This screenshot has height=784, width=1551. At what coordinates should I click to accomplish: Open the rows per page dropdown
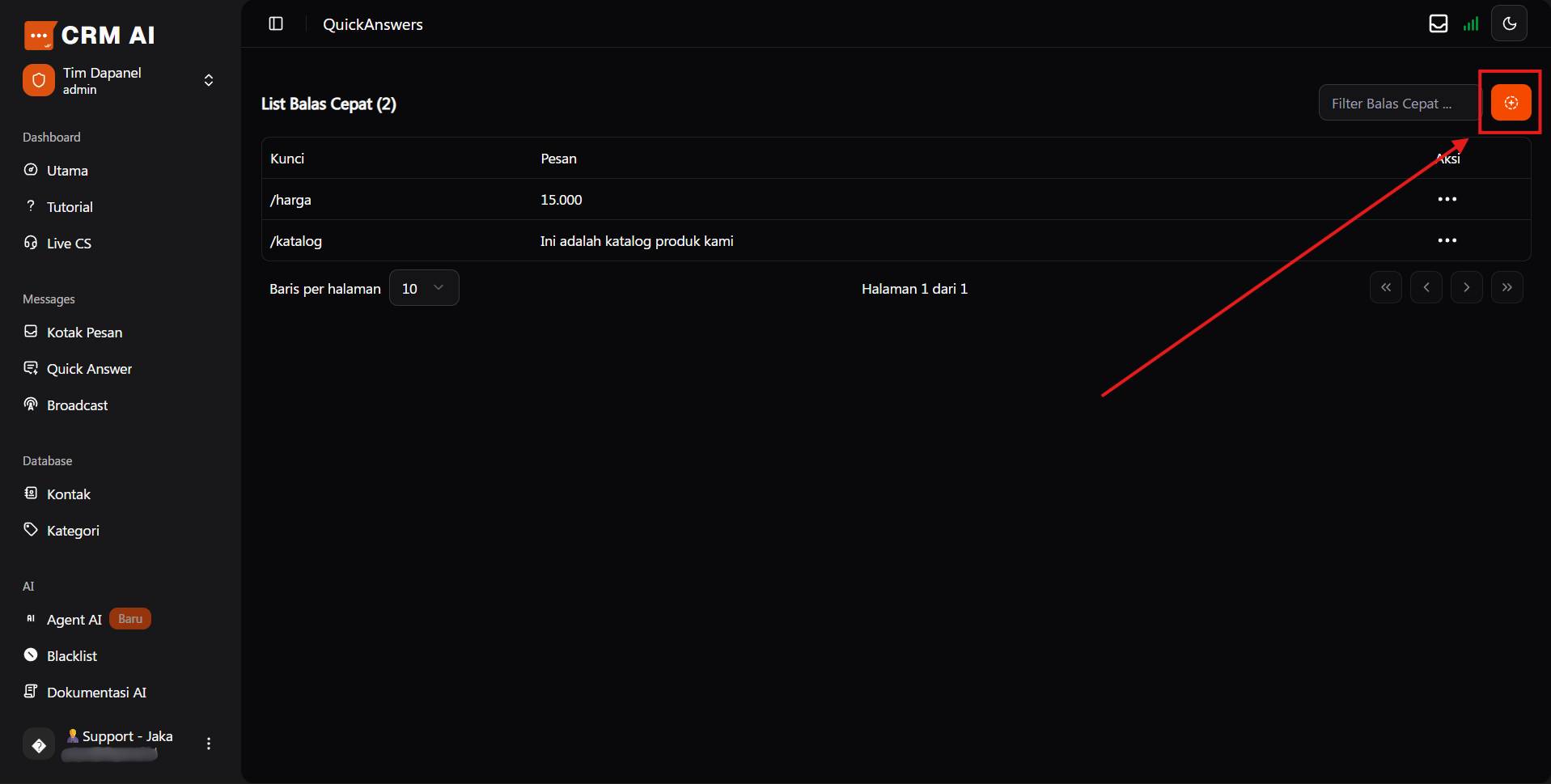pos(423,288)
